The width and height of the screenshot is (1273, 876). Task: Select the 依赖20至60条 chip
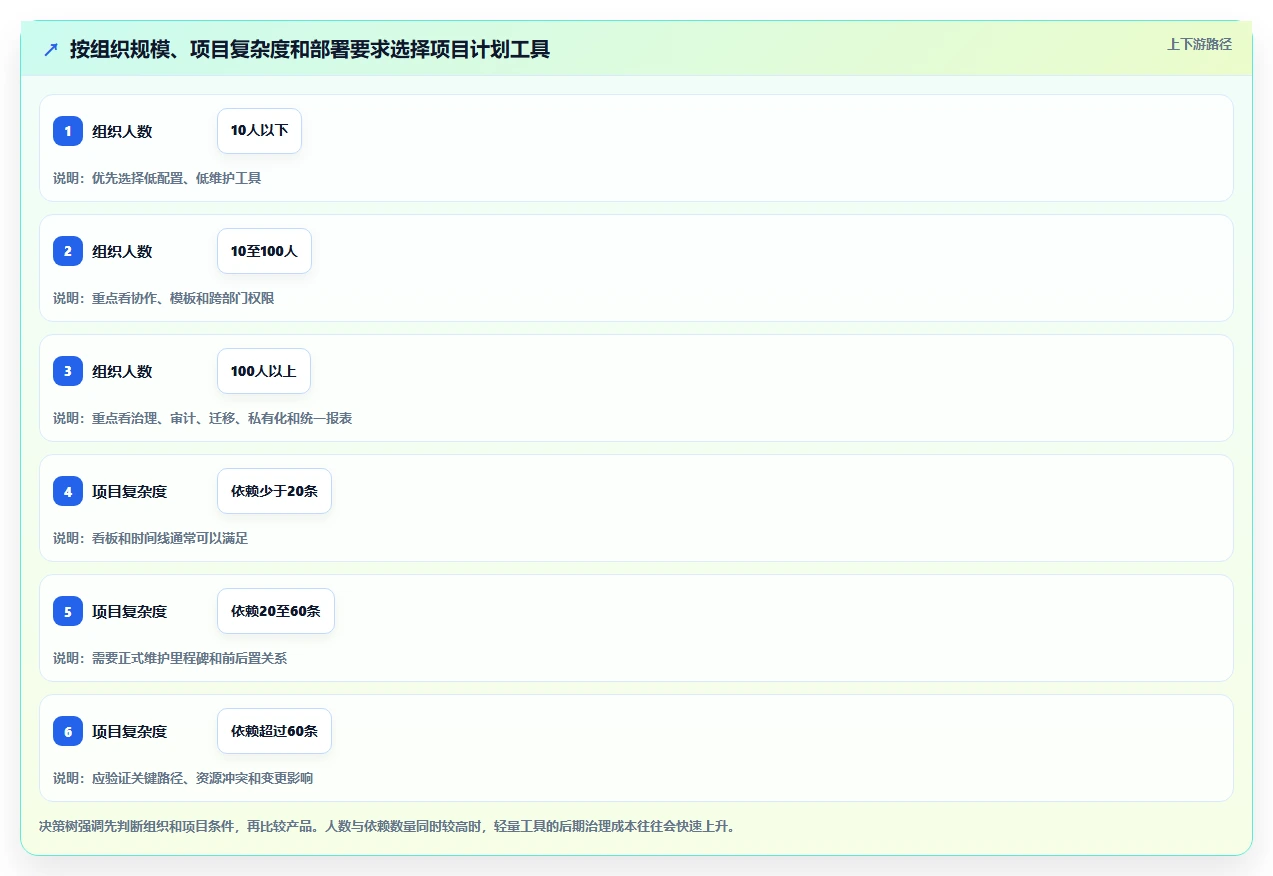coord(276,611)
